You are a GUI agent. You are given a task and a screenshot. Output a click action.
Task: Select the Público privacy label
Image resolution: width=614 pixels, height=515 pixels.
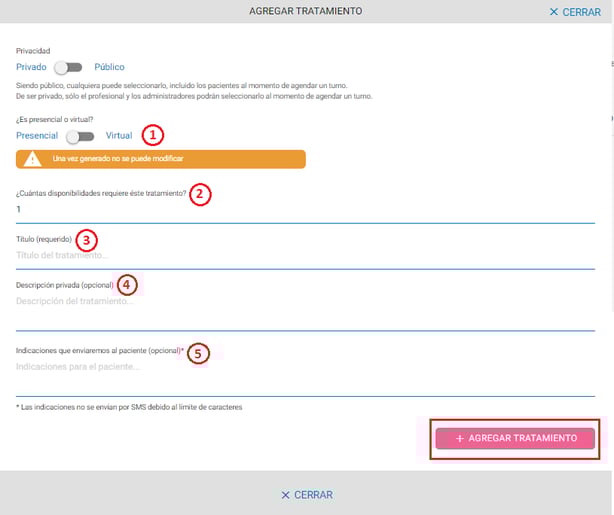coord(109,67)
